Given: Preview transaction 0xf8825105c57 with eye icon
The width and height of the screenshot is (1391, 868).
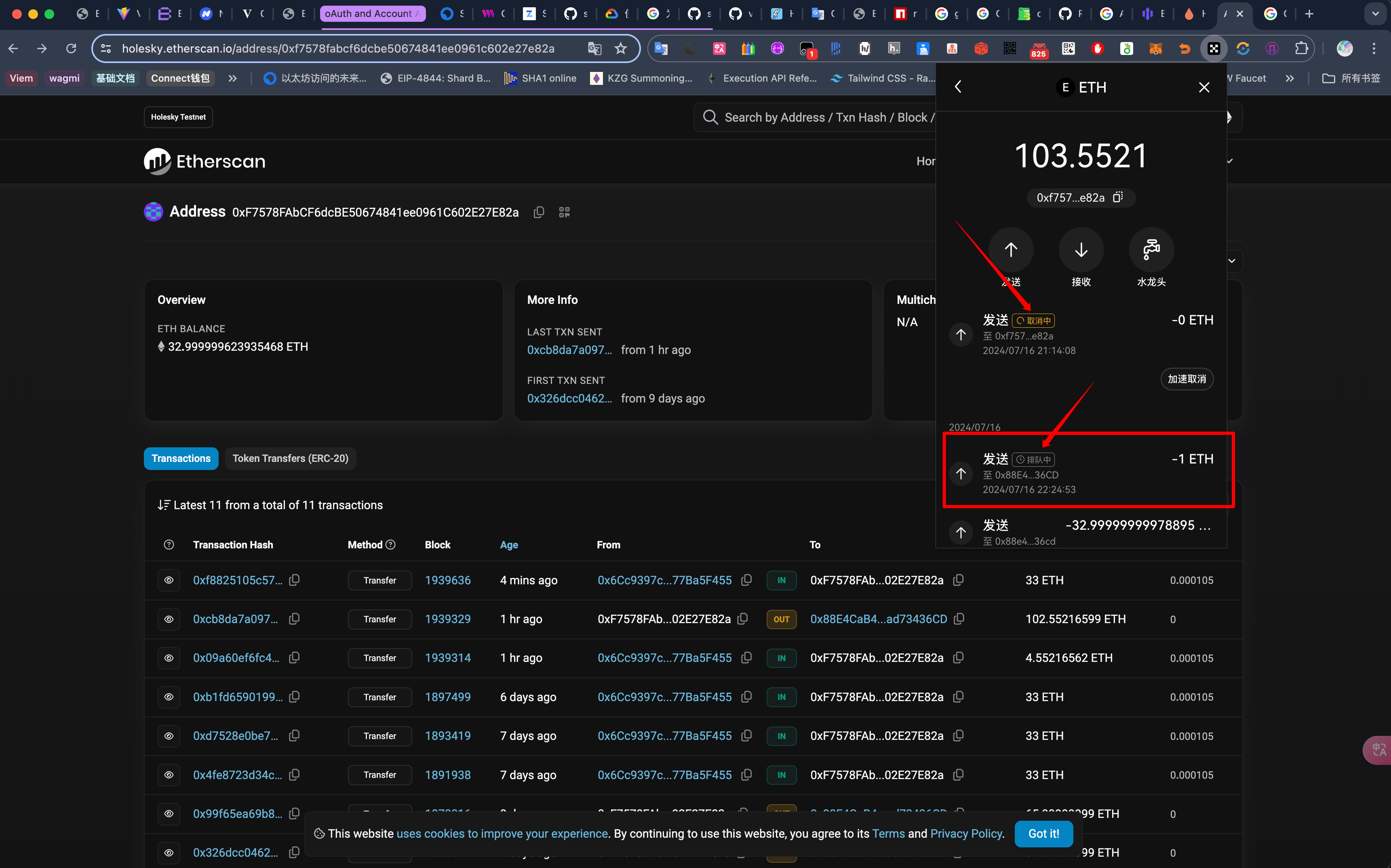Looking at the screenshot, I should pyautogui.click(x=169, y=580).
